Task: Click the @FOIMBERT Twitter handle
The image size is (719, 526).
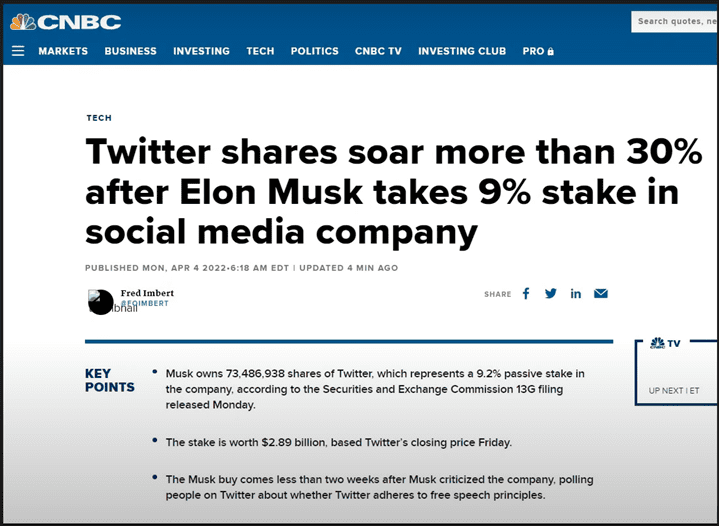Action: (x=146, y=303)
